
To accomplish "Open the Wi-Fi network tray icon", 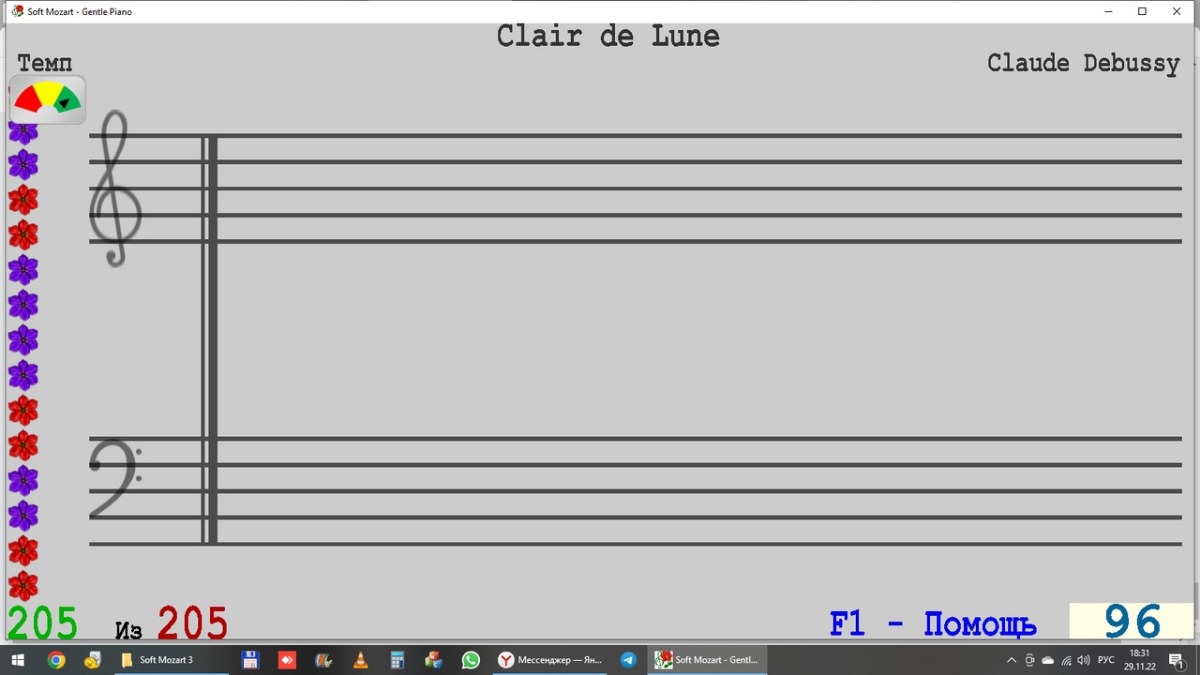I will (1066, 660).
